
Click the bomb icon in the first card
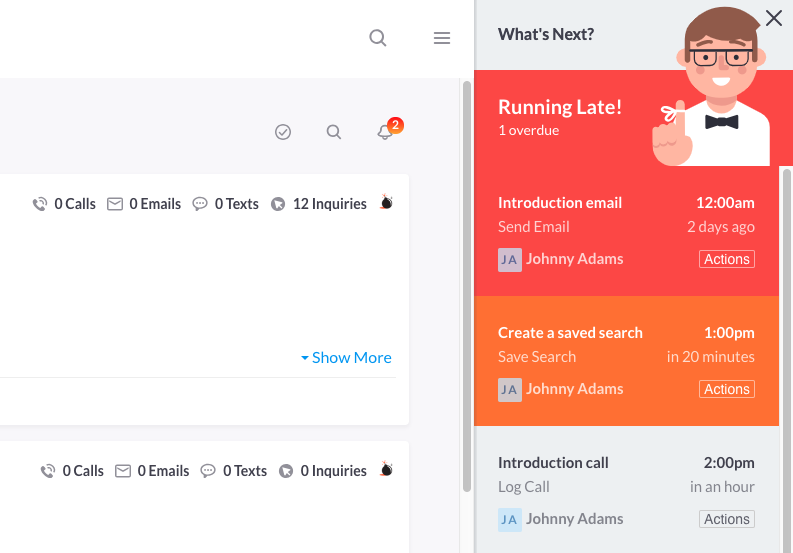386,202
